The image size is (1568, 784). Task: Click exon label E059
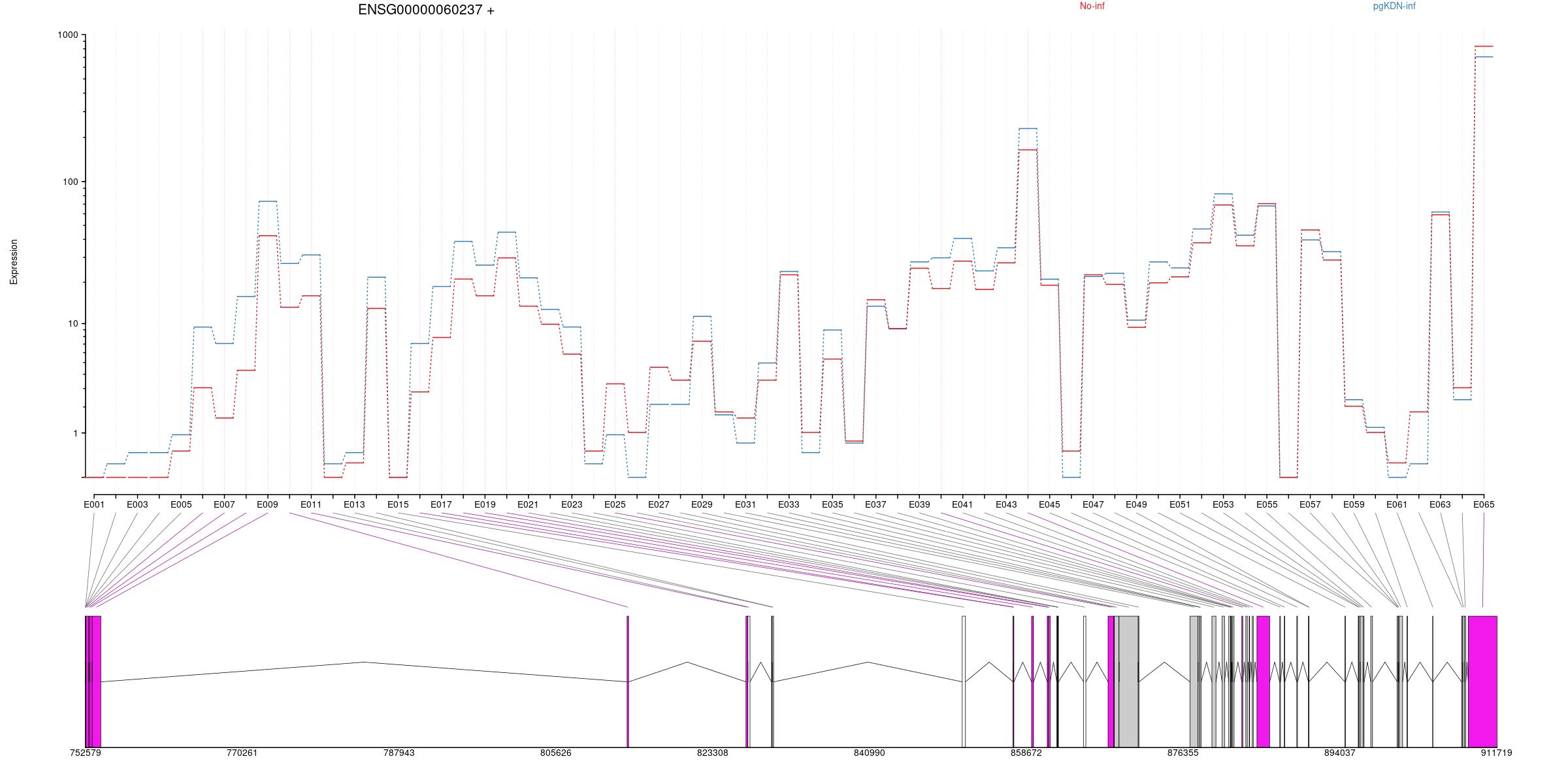[1354, 504]
